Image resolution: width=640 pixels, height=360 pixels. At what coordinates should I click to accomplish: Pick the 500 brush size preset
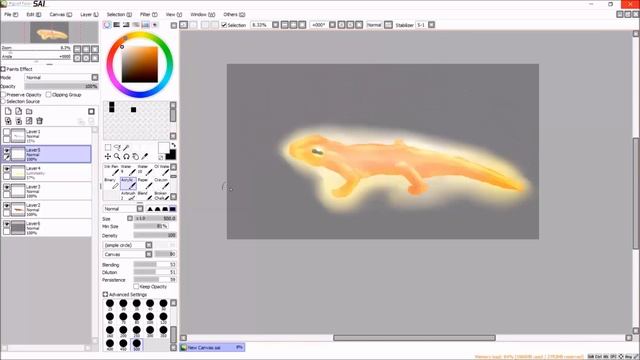pos(136,344)
